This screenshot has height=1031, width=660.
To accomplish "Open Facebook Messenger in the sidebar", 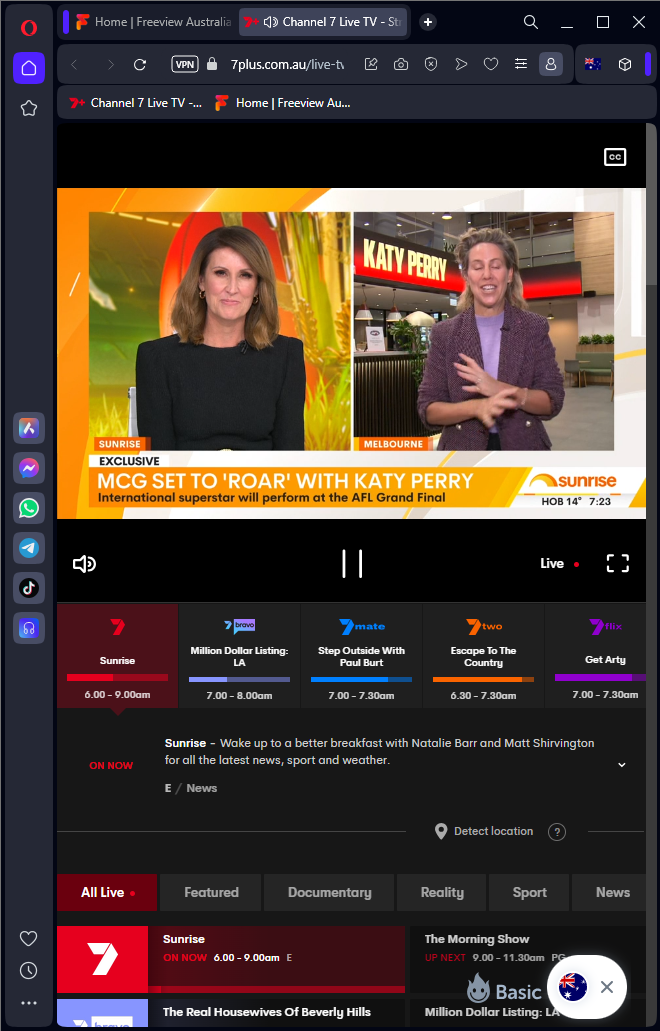I will (x=29, y=468).
